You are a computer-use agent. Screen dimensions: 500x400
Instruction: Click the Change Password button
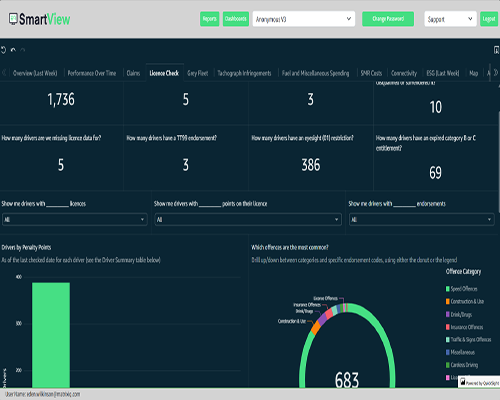tap(388, 19)
